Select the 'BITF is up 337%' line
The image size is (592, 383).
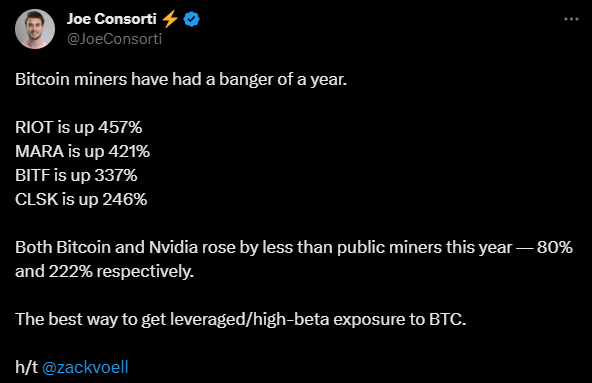[76, 175]
